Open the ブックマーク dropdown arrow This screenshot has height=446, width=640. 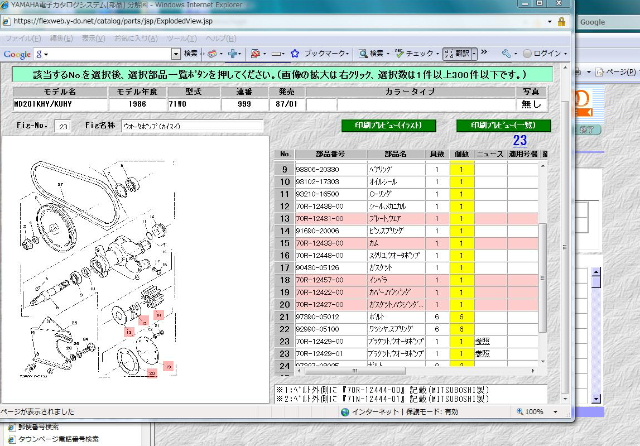point(347,54)
